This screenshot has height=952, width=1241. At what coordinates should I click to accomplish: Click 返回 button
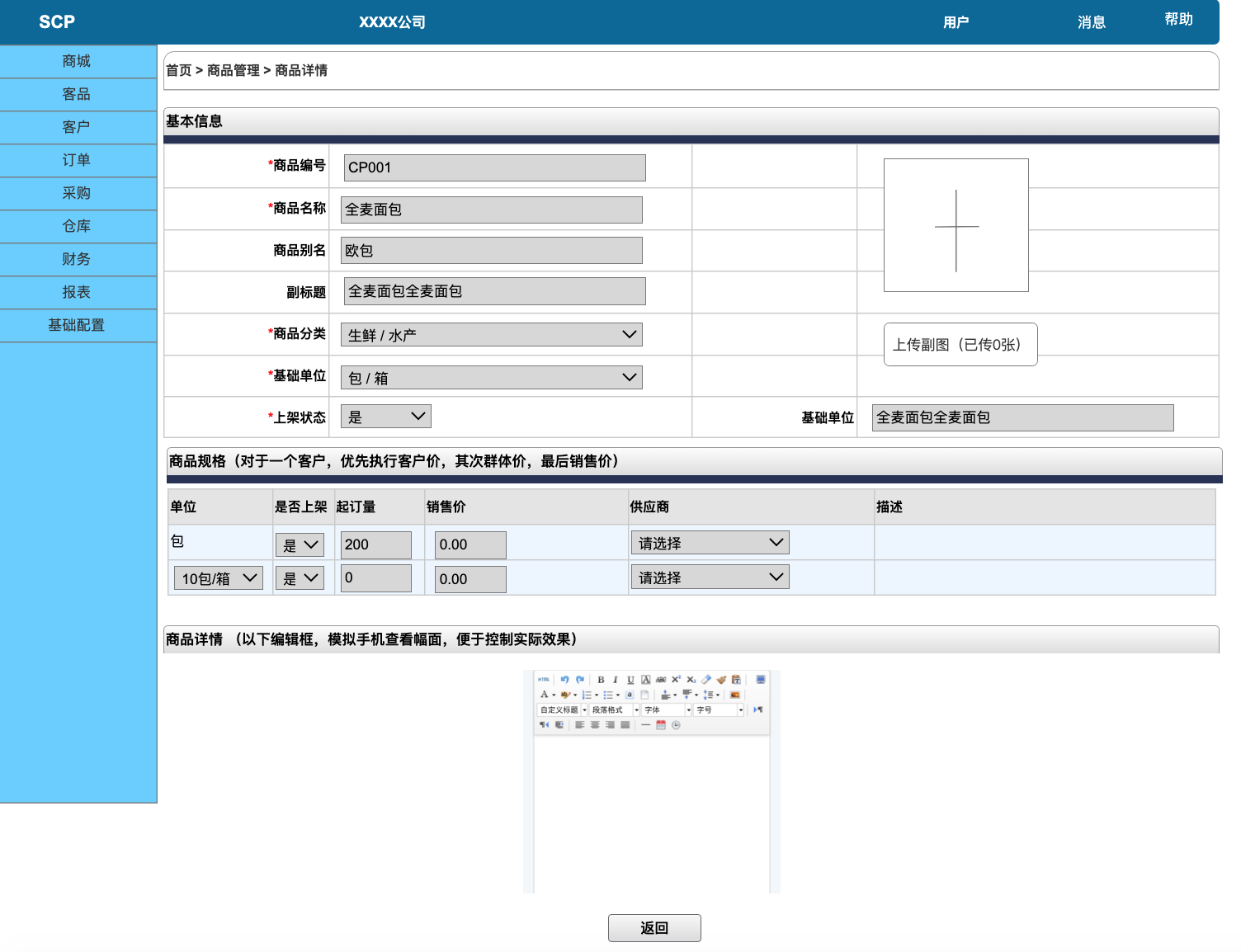[x=654, y=927]
